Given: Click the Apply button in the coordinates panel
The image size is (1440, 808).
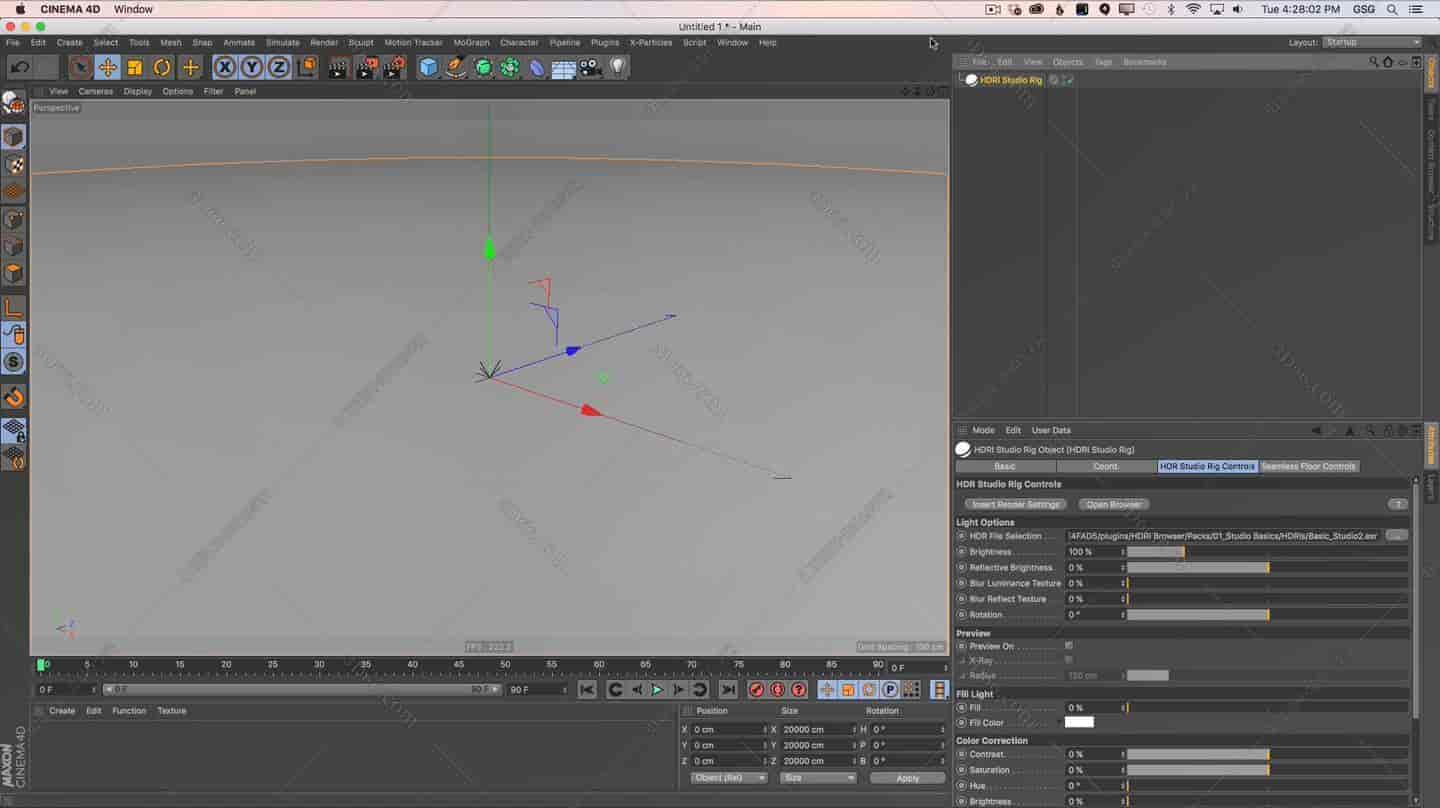Looking at the screenshot, I should click(907, 777).
